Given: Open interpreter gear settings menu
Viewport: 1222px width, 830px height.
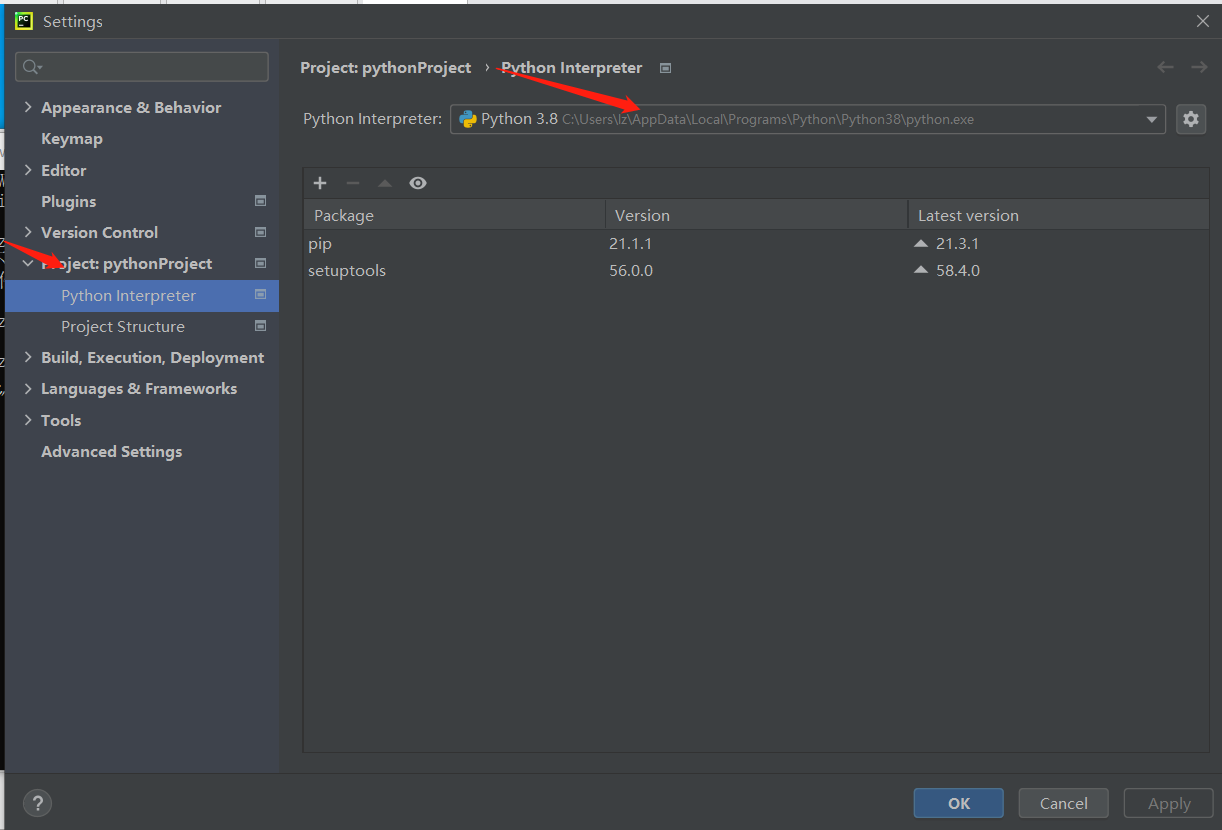Looking at the screenshot, I should click(x=1190, y=119).
